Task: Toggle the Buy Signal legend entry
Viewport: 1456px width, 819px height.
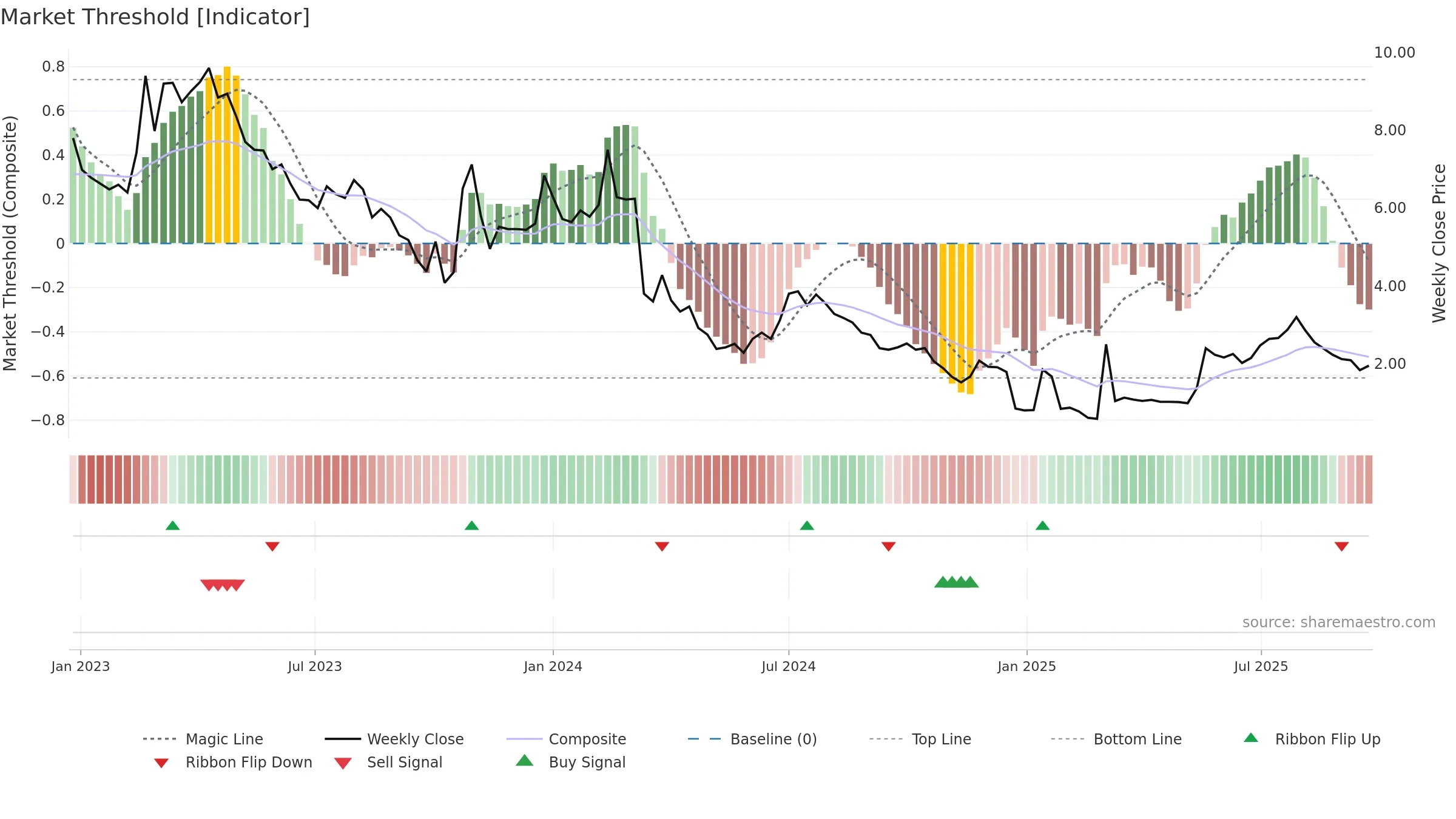Action: [570, 762]
